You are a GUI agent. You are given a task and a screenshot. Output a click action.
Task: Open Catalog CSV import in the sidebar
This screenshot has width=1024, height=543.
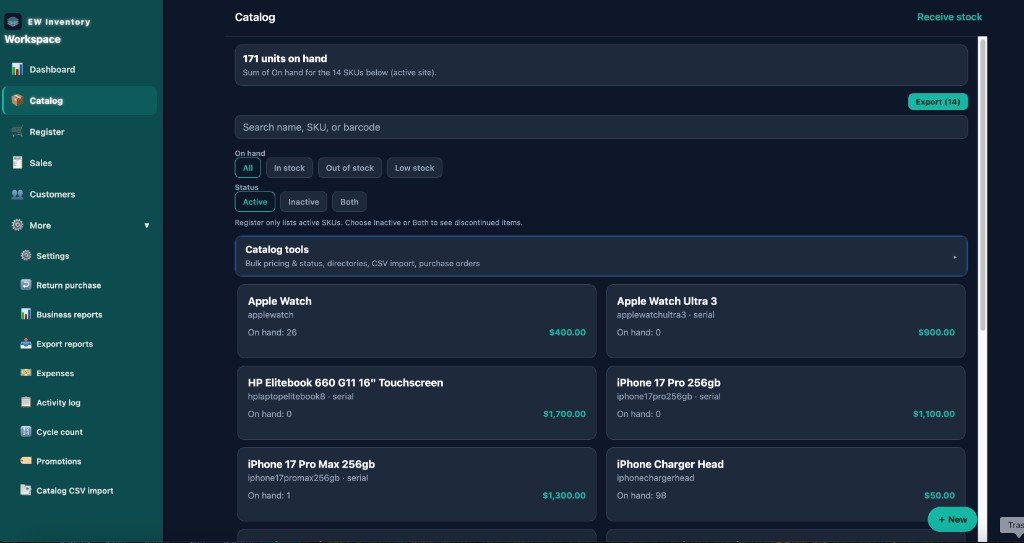[74, 491]
